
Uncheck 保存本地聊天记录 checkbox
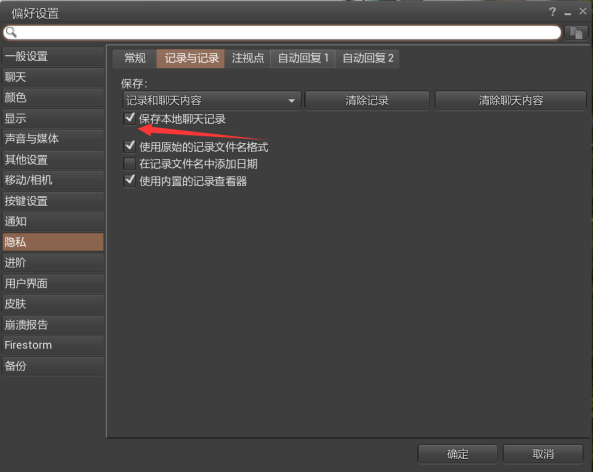point(130,119)
